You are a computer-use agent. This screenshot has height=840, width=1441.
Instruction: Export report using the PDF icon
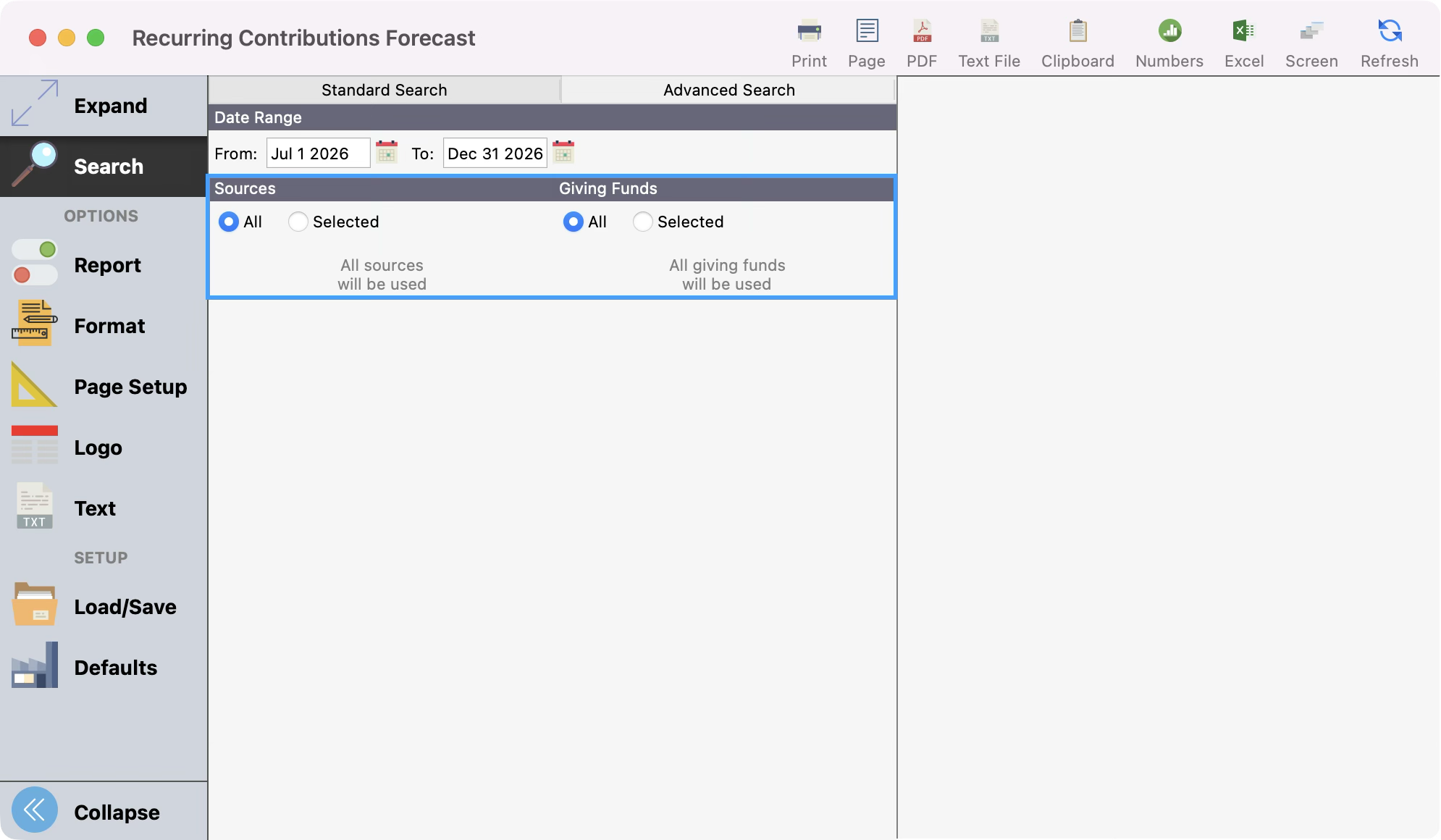(922, 31)
